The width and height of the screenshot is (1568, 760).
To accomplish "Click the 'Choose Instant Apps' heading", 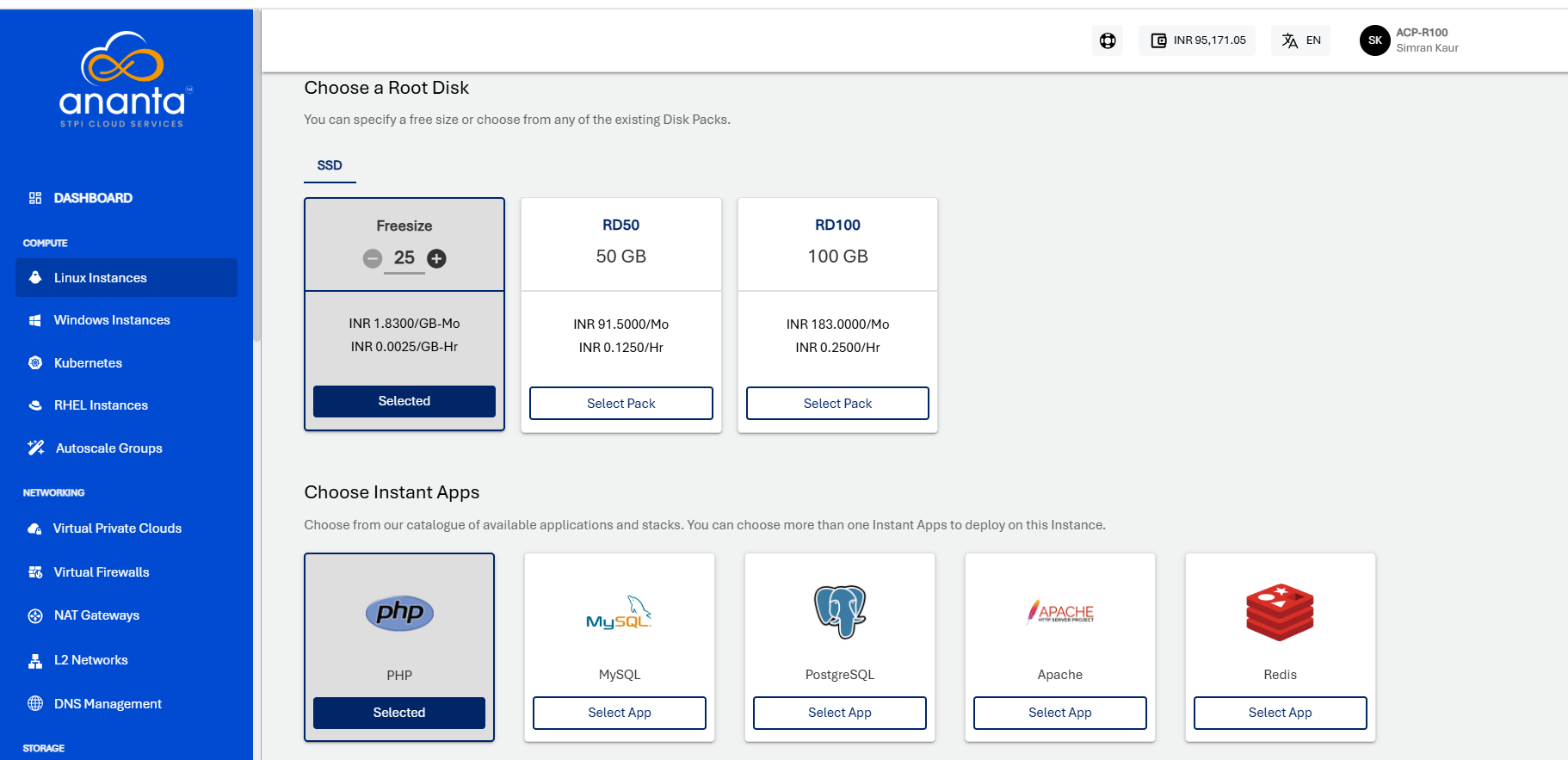I will (392, 492).
